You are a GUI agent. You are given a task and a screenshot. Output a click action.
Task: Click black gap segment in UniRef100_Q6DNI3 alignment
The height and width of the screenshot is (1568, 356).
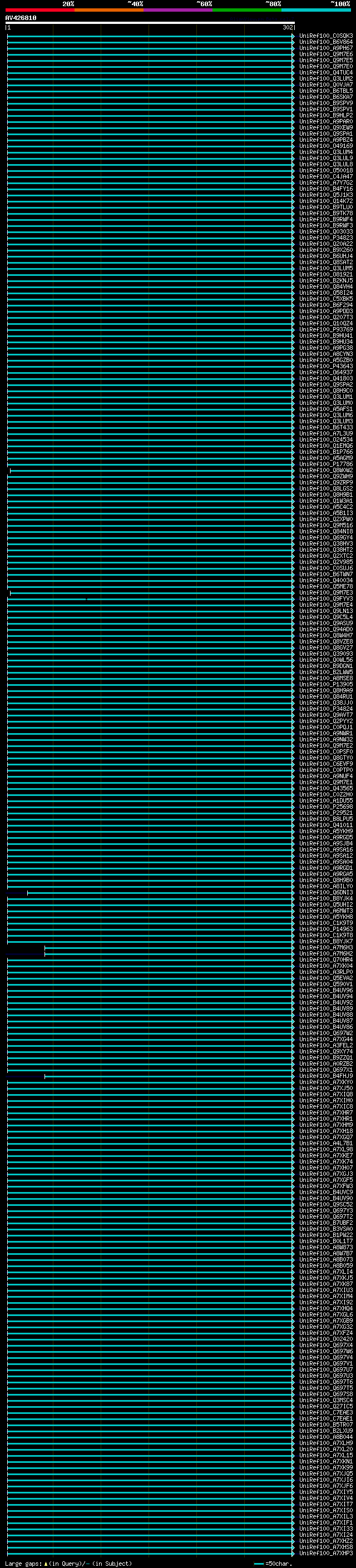click(17, 893)
